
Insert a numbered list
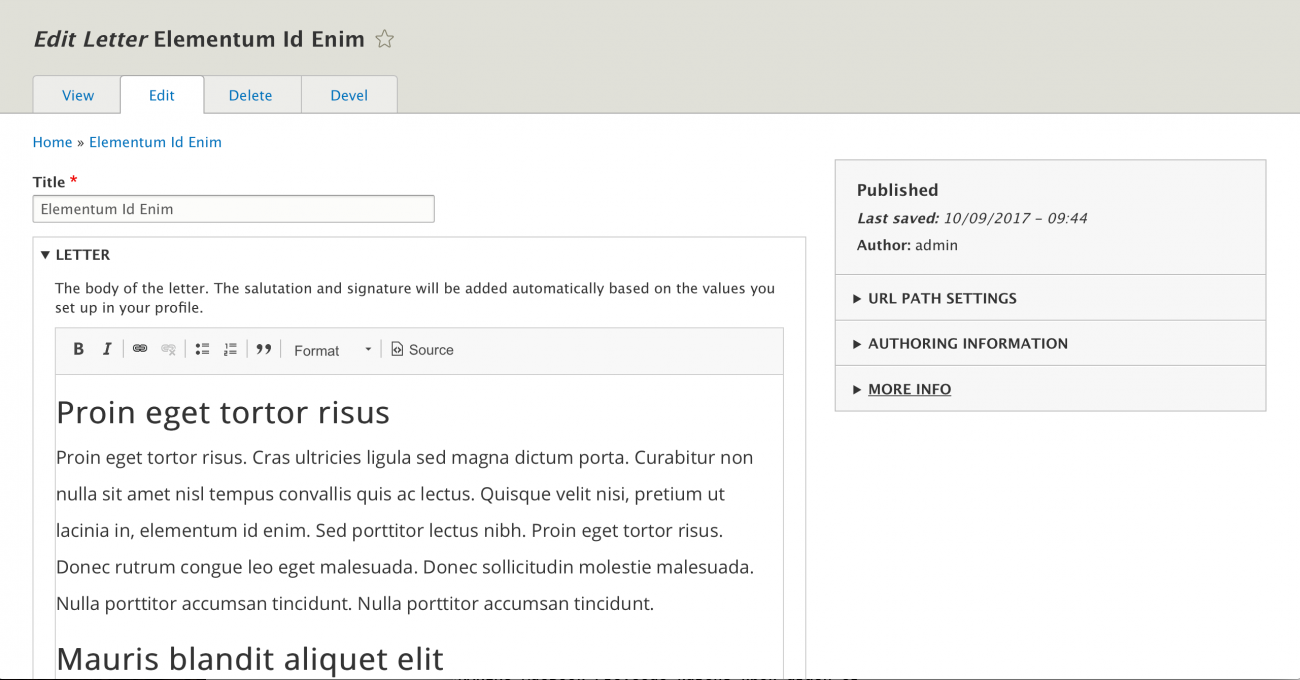click(x=231, y=349)
